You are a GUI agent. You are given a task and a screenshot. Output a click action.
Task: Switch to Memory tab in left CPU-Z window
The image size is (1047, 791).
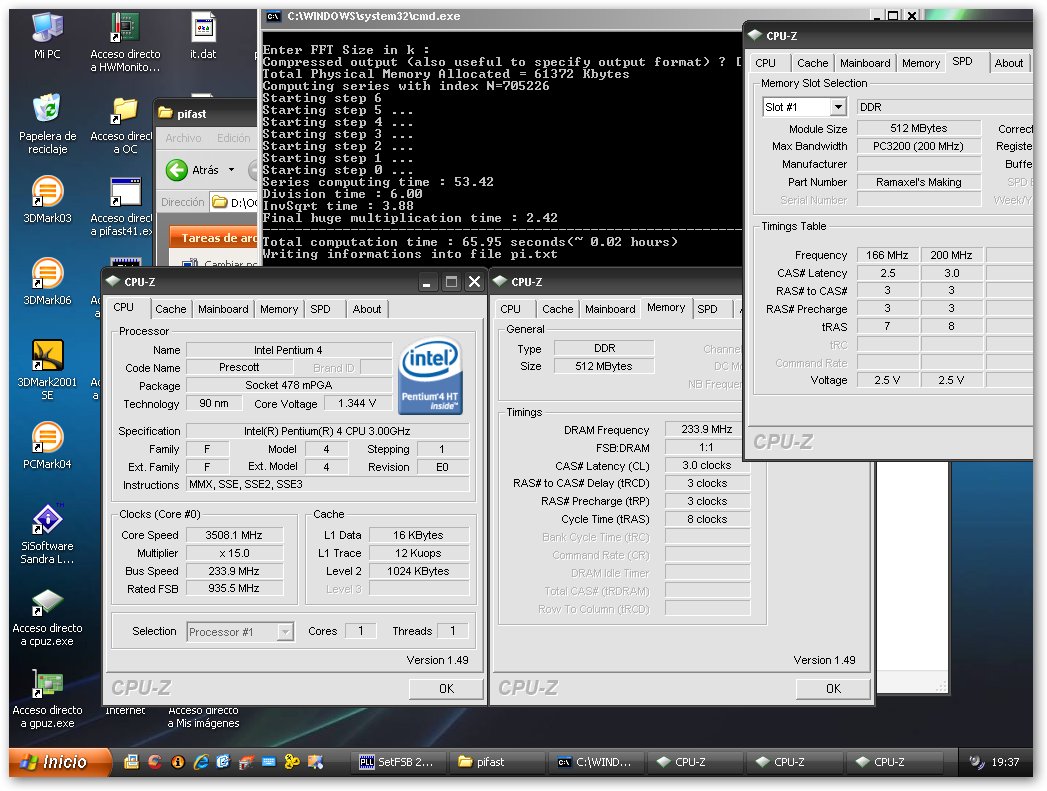click(278, 309)
